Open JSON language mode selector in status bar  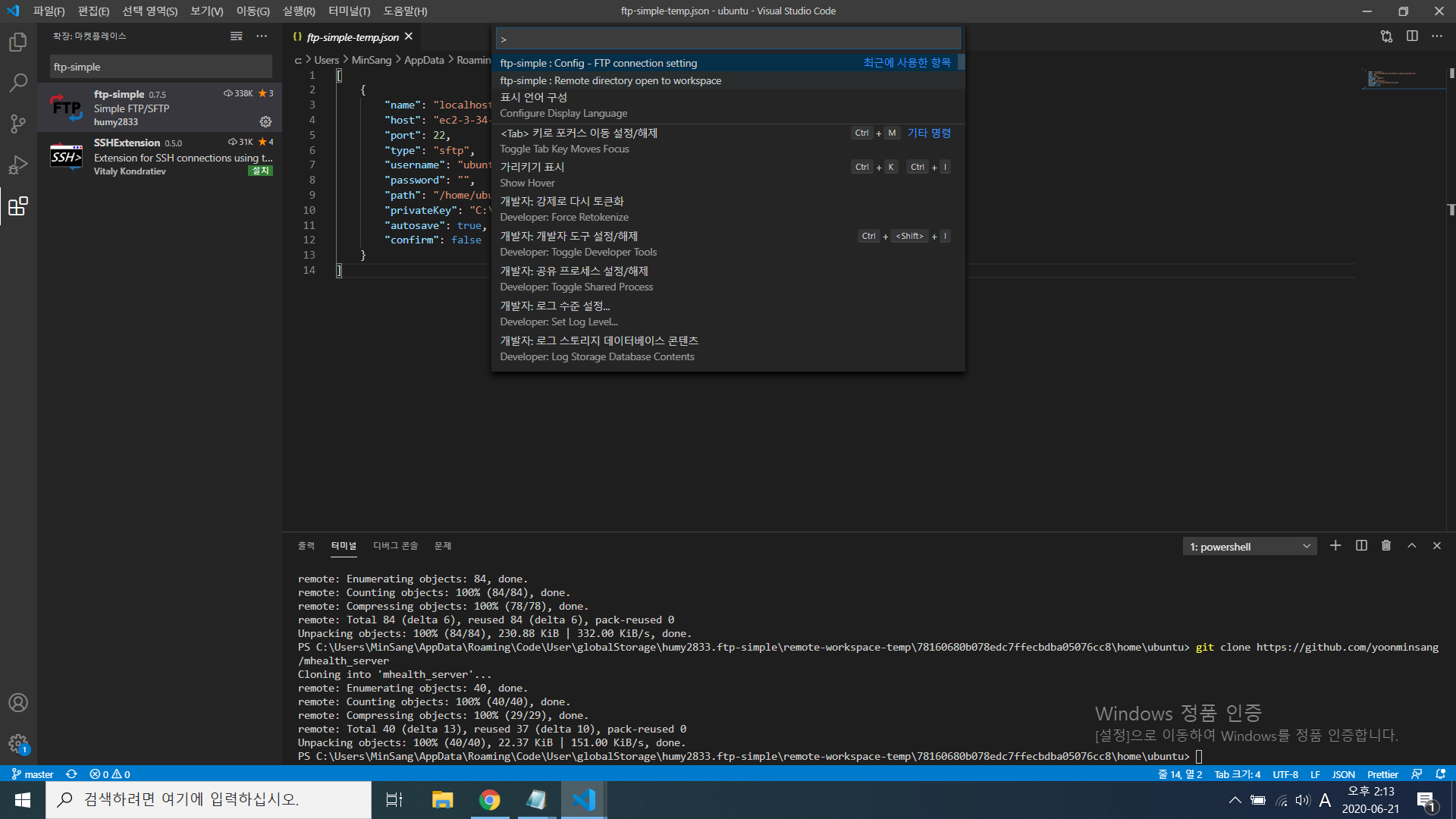coord(1343,774)
